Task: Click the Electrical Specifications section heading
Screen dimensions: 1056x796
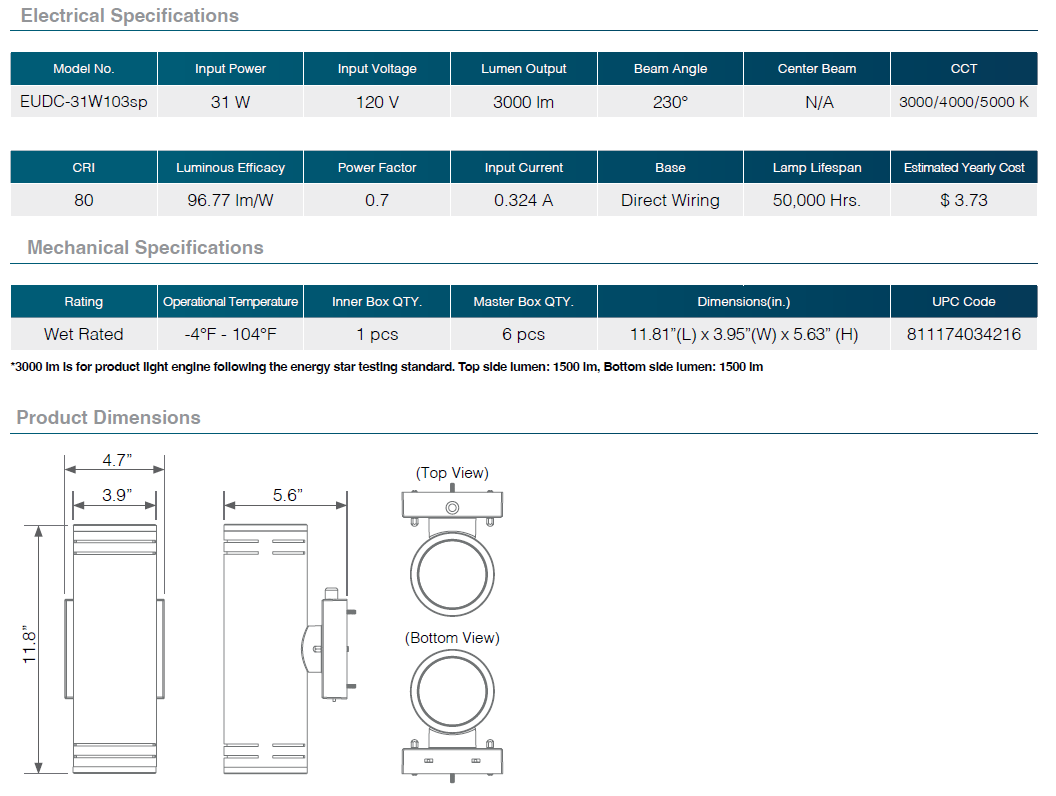Action: 130,16
